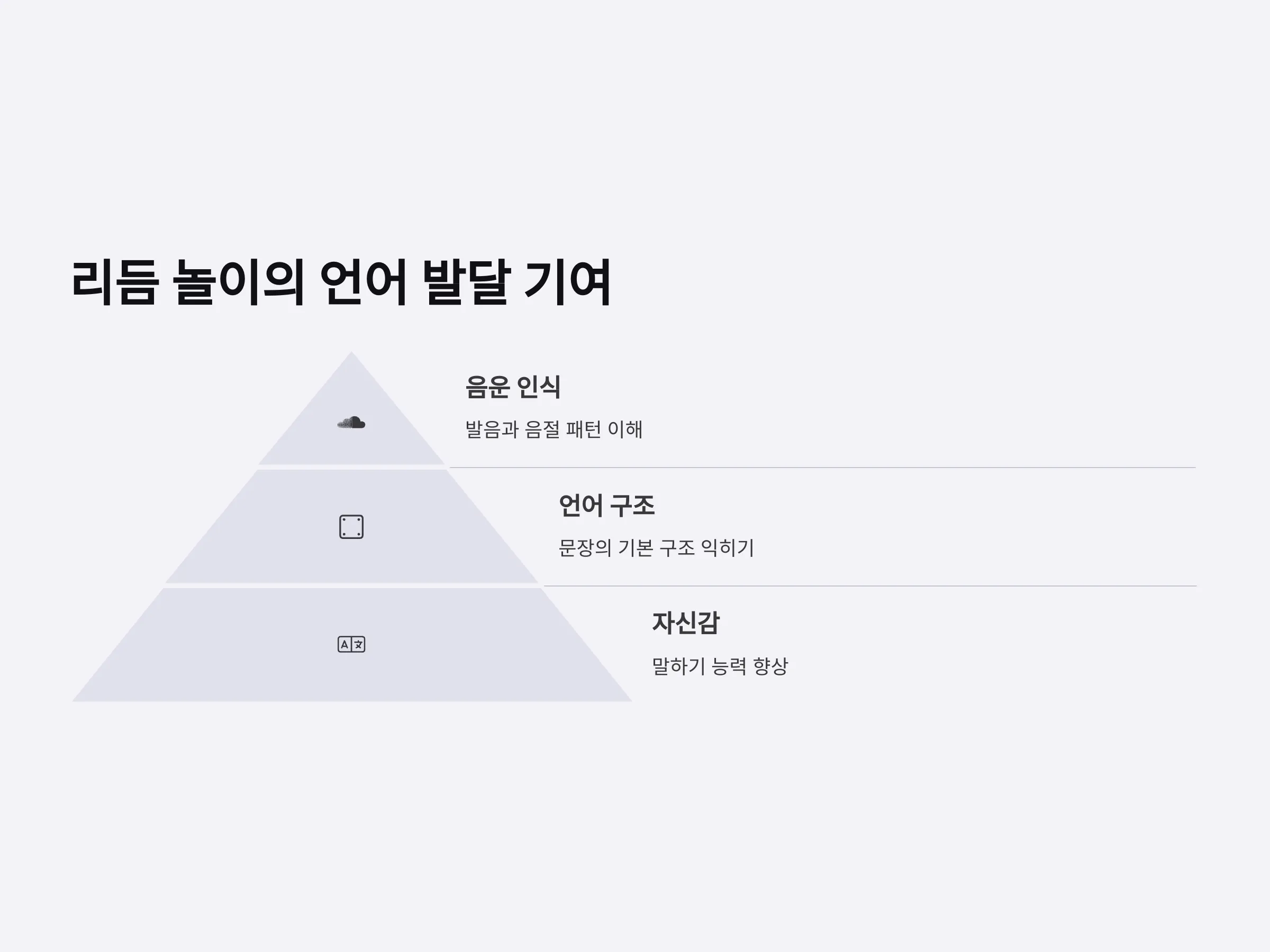Click the word '언어' in slide title
This screenshot has width=1270, height=952.
[364, 282]
